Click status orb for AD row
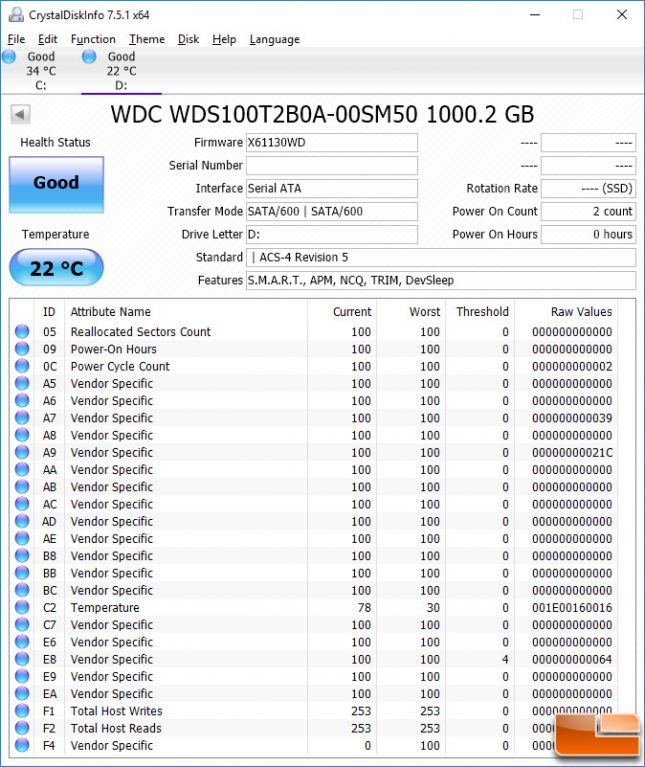The height and width of the screenshot is (767, 645). tap(22, 521)
